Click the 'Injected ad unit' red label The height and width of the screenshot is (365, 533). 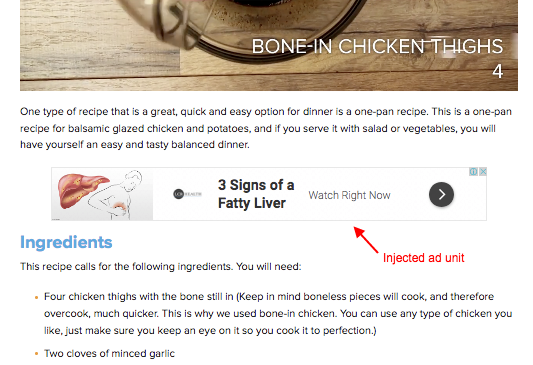[x=424, y=258]
